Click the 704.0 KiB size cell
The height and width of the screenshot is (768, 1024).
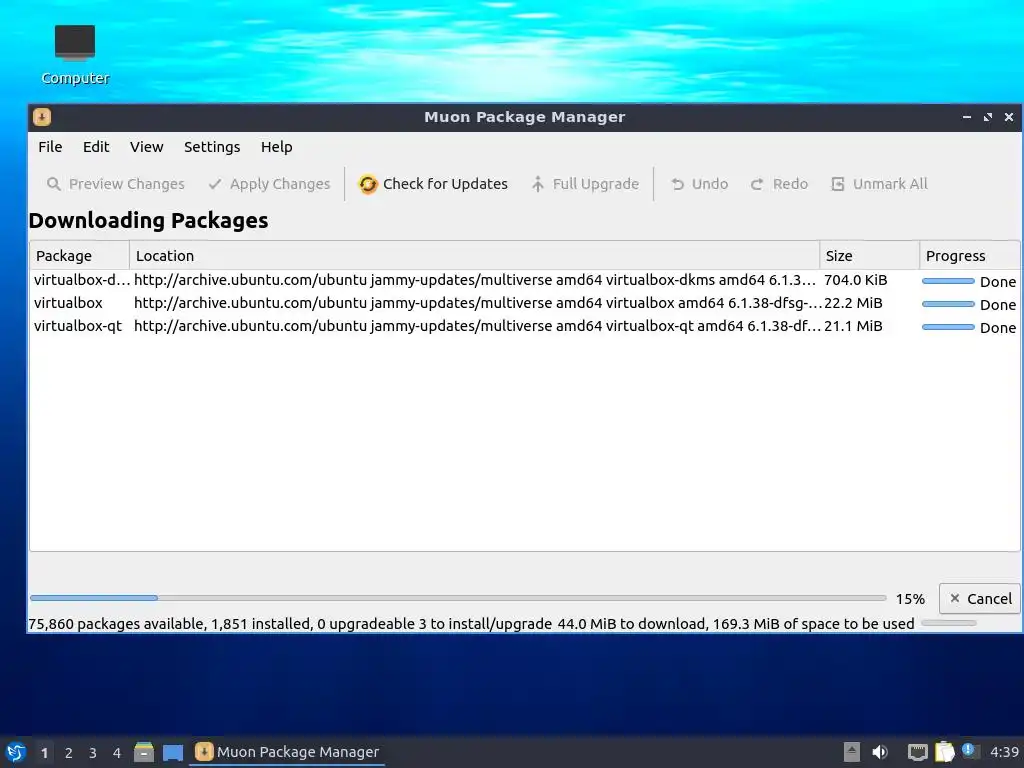[x=856, y=280]
